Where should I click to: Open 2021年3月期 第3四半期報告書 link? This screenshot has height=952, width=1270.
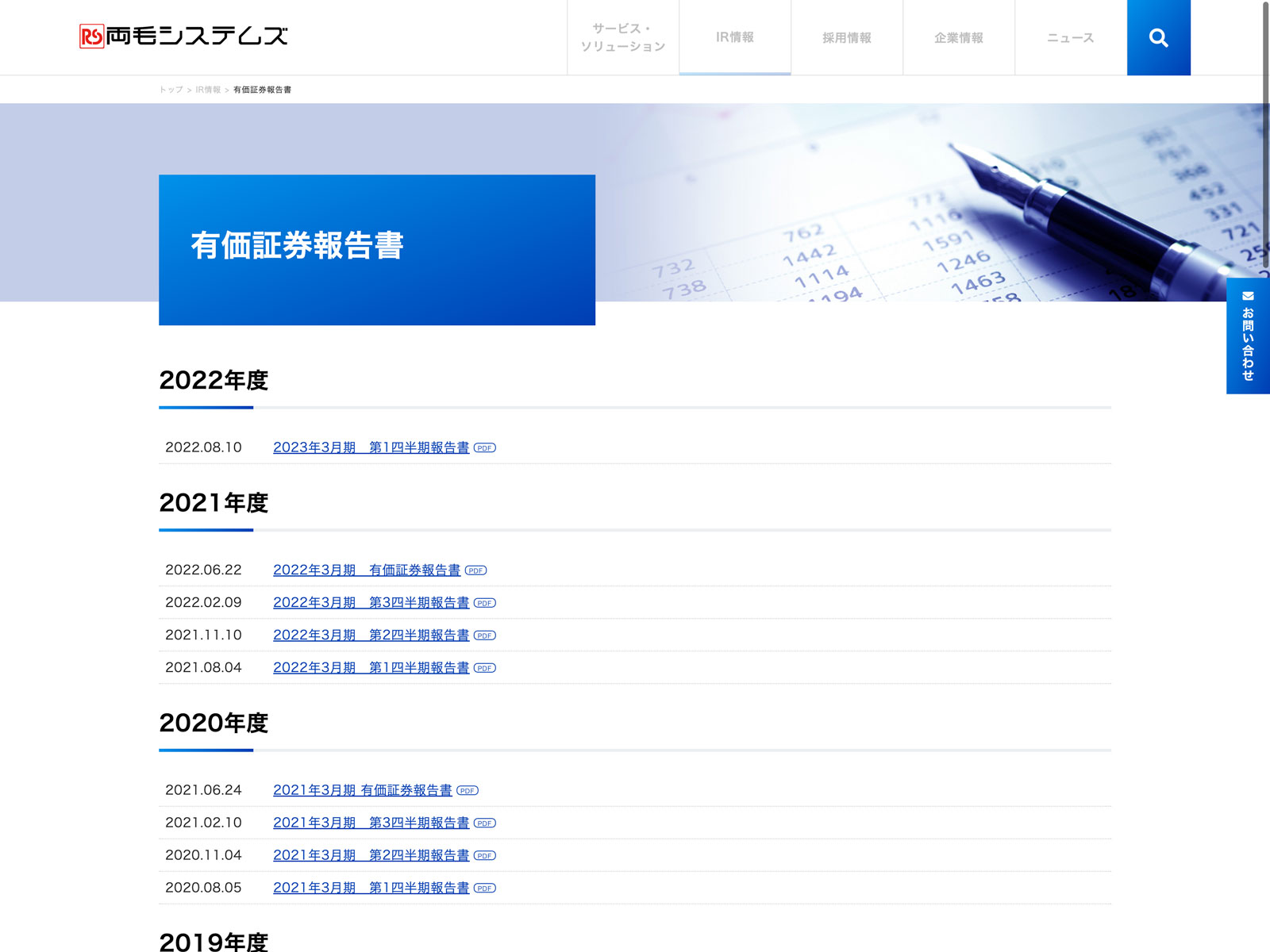pos(371,823)
